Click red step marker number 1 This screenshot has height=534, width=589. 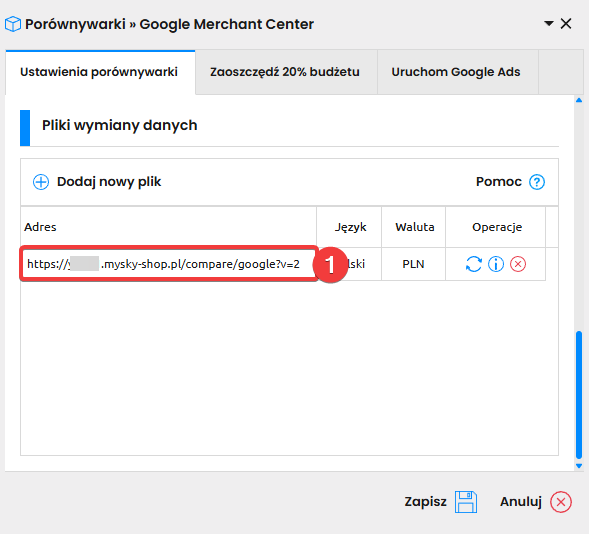[330, 265]
